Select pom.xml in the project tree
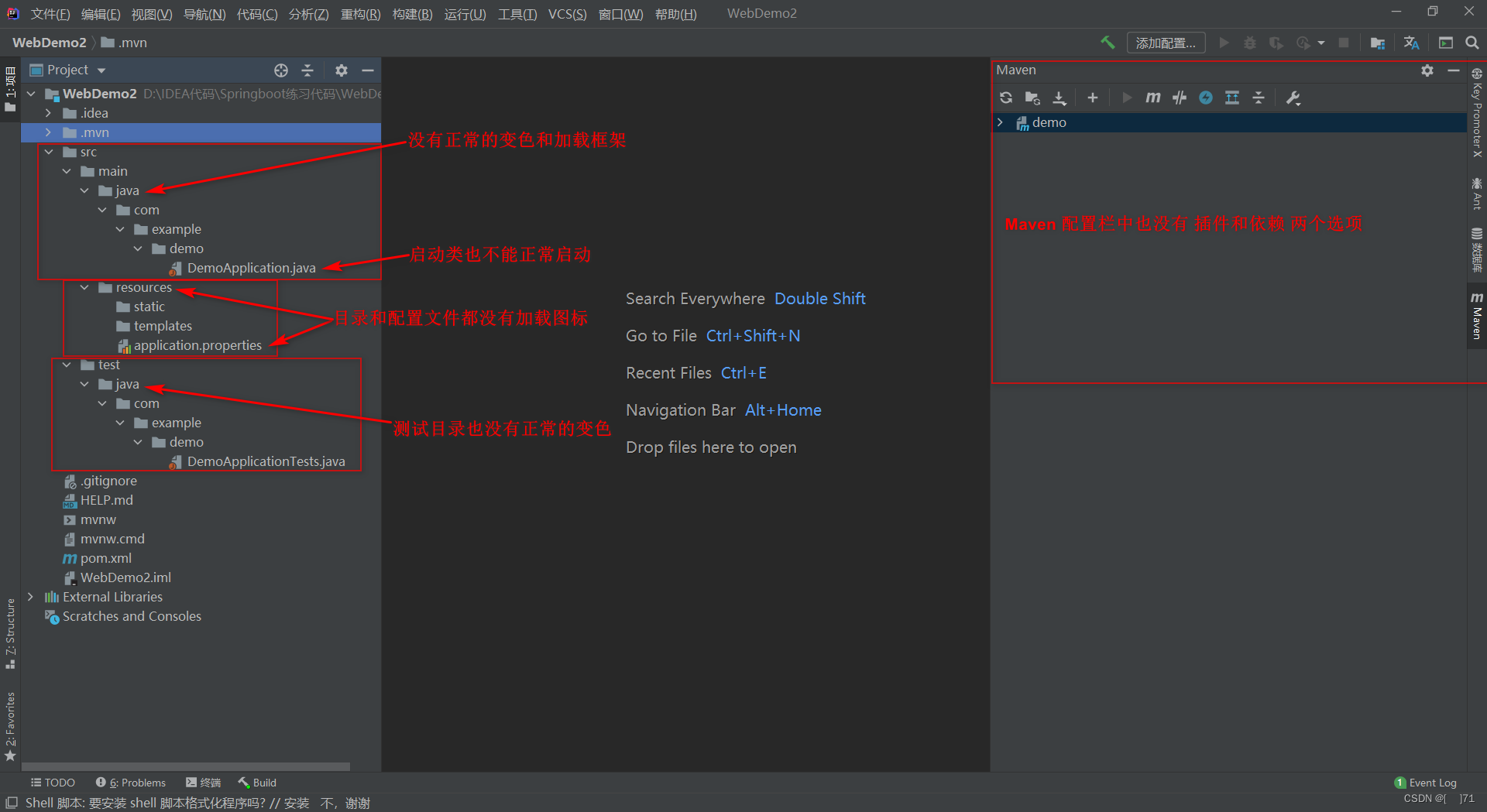The image size is (1487, 812). 106,558
